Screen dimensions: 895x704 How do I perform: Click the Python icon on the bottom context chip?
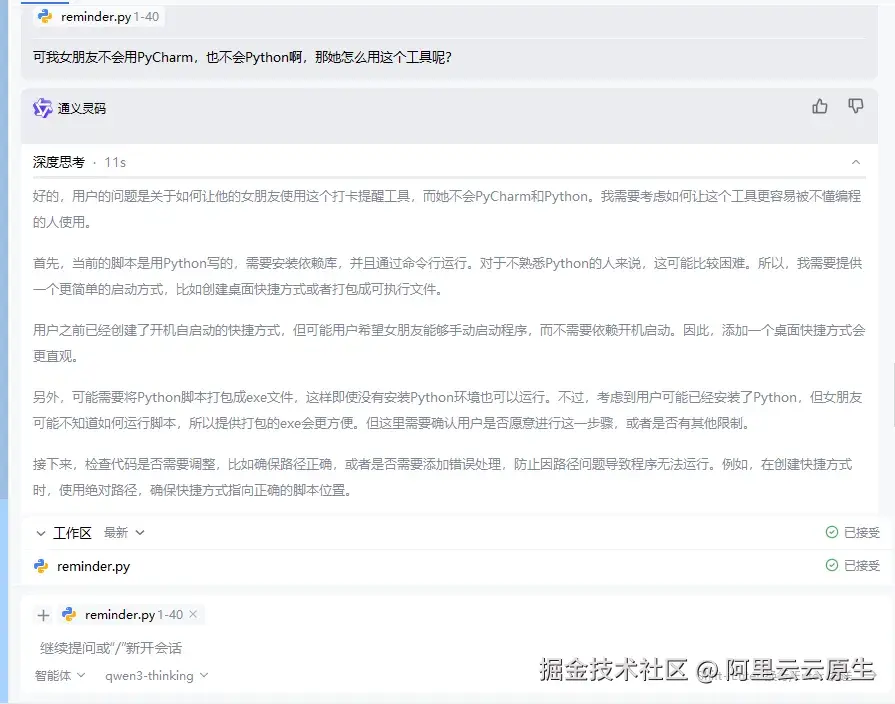click(x=67, y=615)
